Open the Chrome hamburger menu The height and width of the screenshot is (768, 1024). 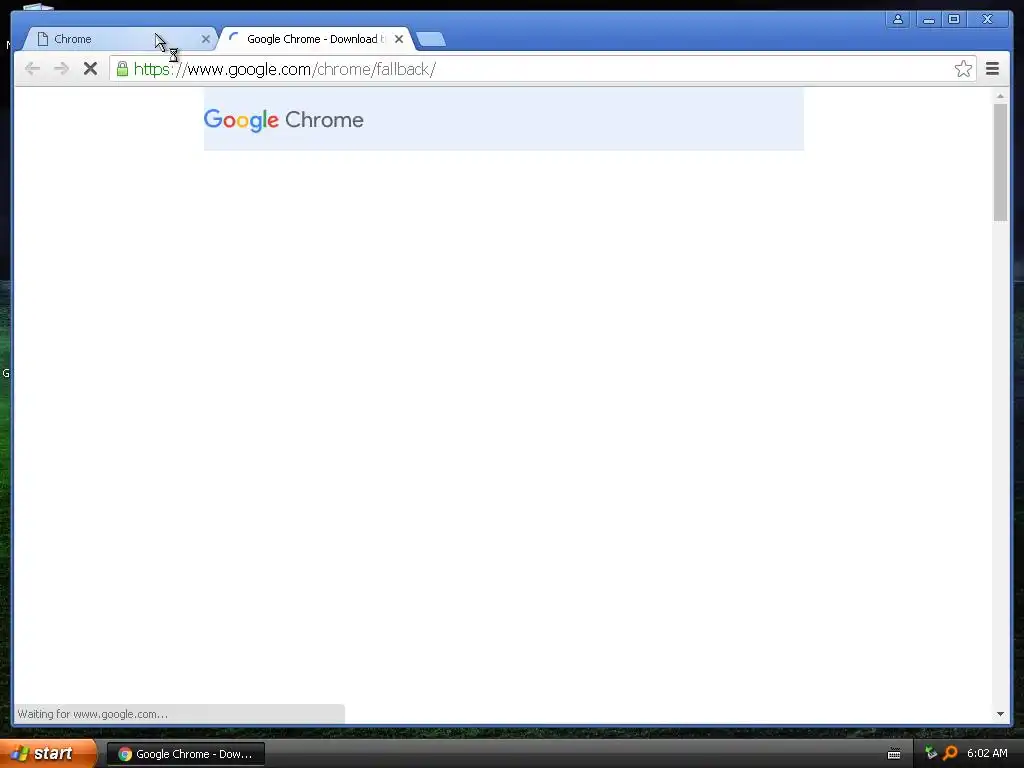coord(992,69)
